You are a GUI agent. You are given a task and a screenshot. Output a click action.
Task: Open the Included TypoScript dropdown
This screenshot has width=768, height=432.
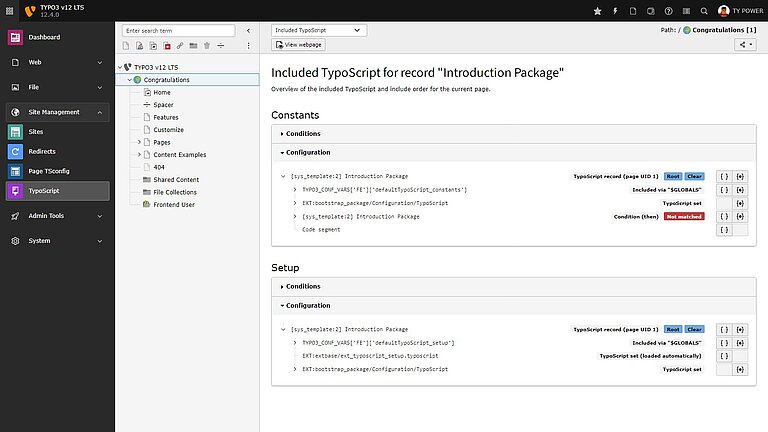pyautogui.click(x=319, y=31)
